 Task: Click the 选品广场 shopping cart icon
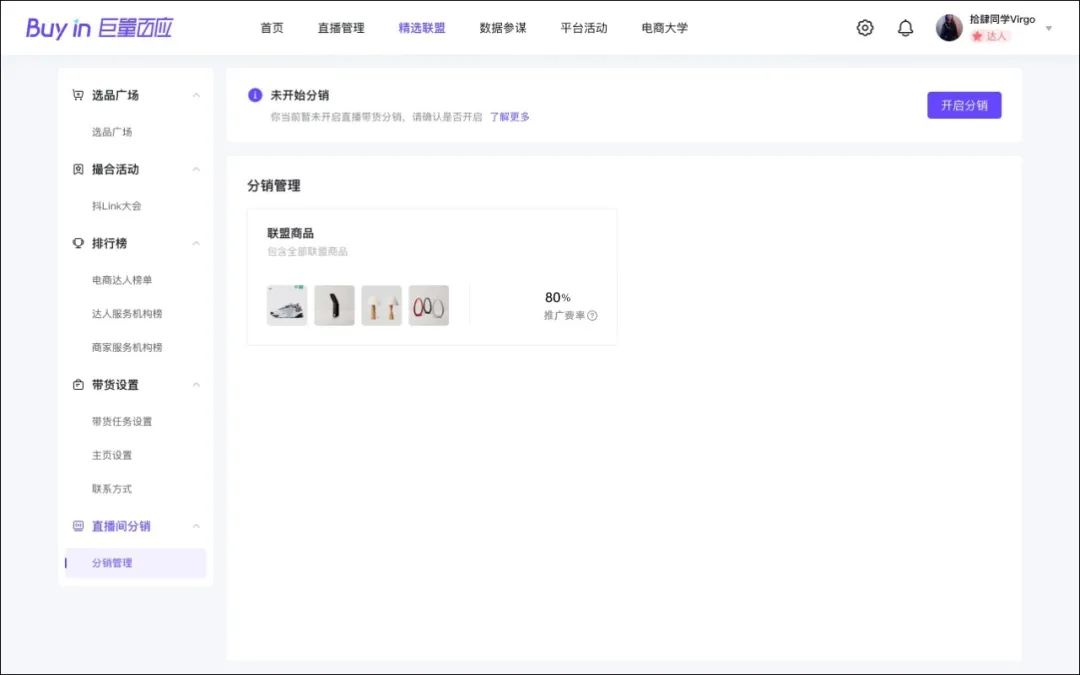pyautogui.click(x=79, y=95)
